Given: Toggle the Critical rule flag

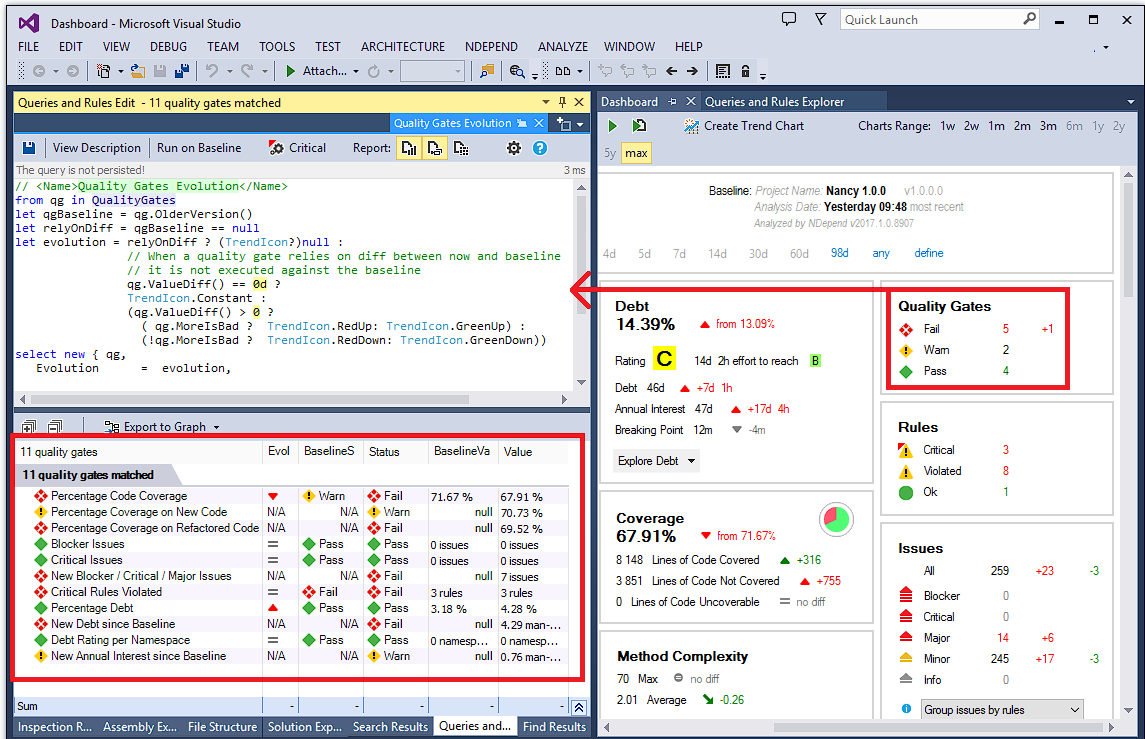Looking at the screenshot, I should point(297,148).
